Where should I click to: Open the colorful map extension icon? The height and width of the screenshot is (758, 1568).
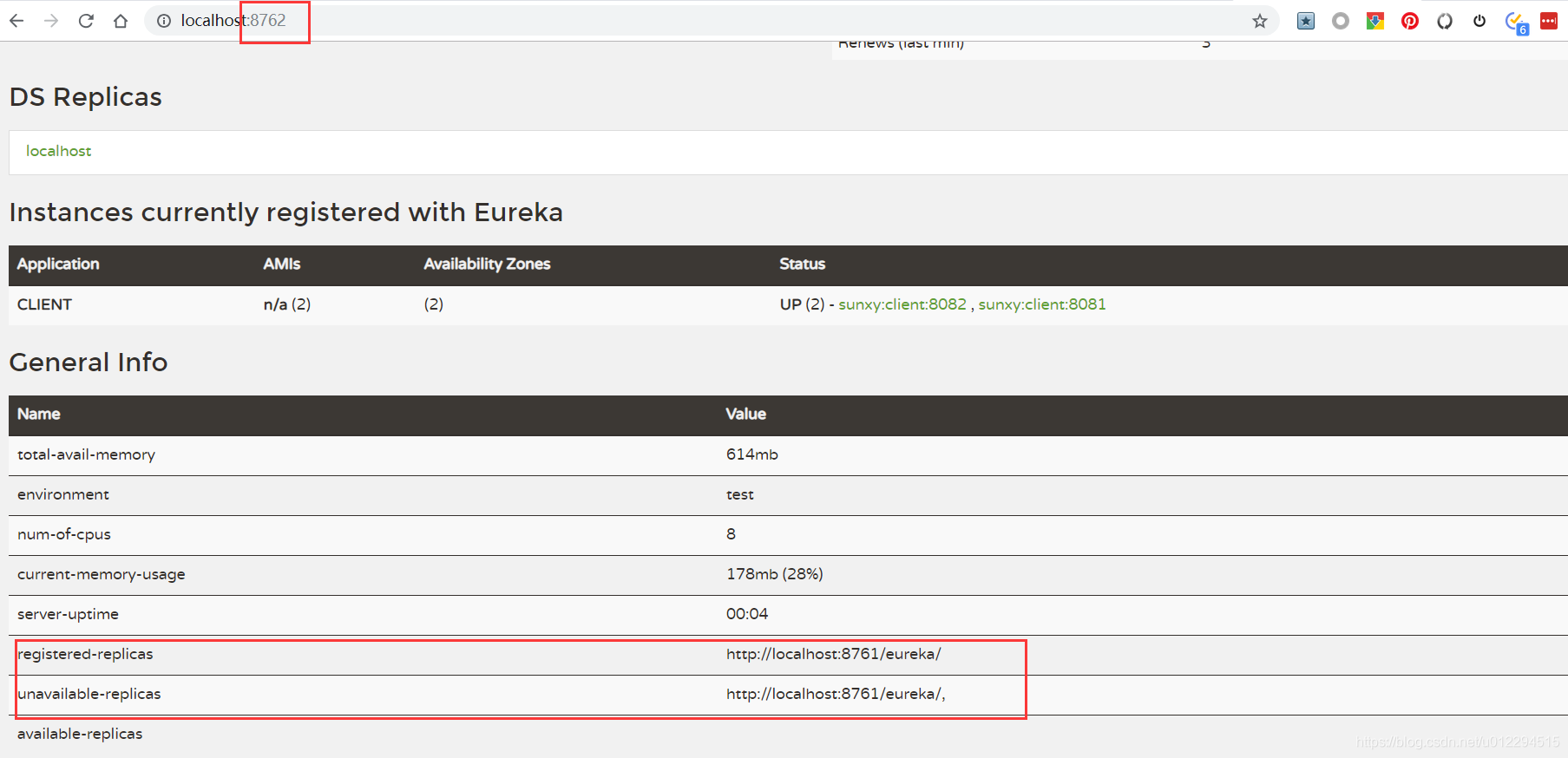coord(1375,21)
